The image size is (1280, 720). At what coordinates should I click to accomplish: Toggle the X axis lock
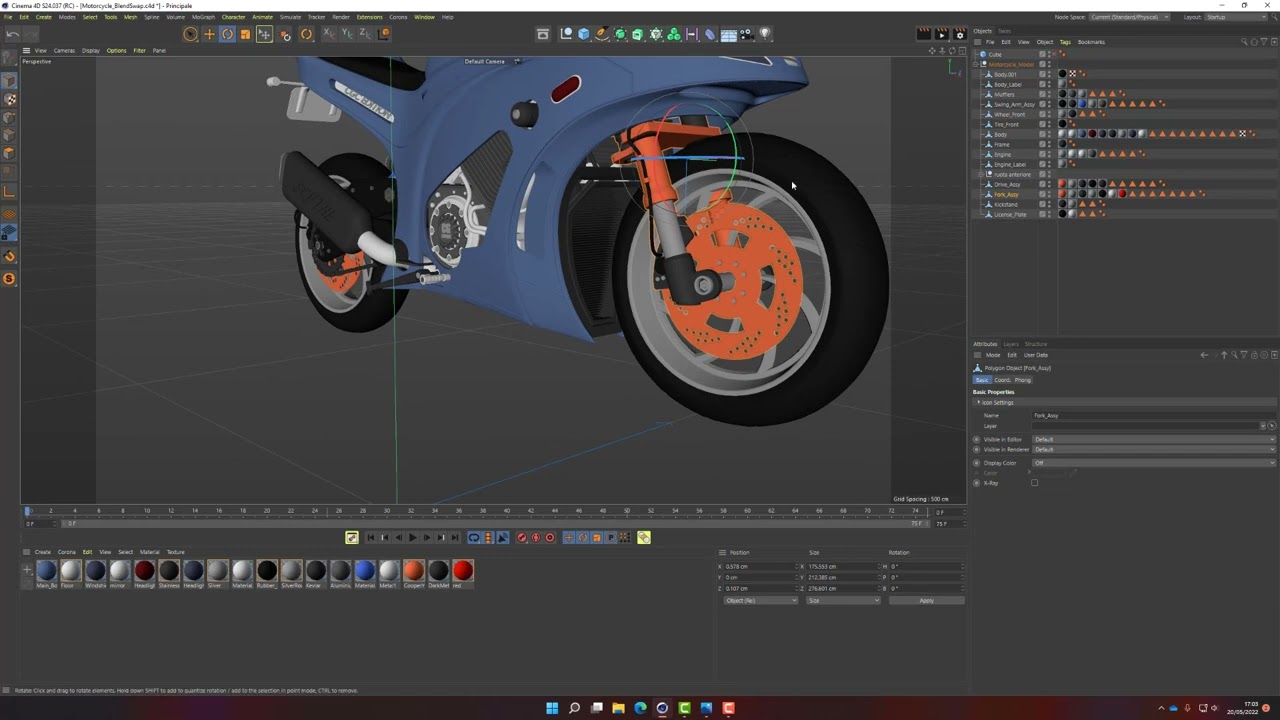(x=328, y=34)
